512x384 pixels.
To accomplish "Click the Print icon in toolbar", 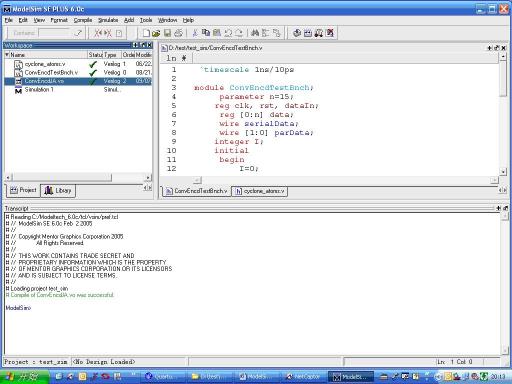I will click(178, 33).
